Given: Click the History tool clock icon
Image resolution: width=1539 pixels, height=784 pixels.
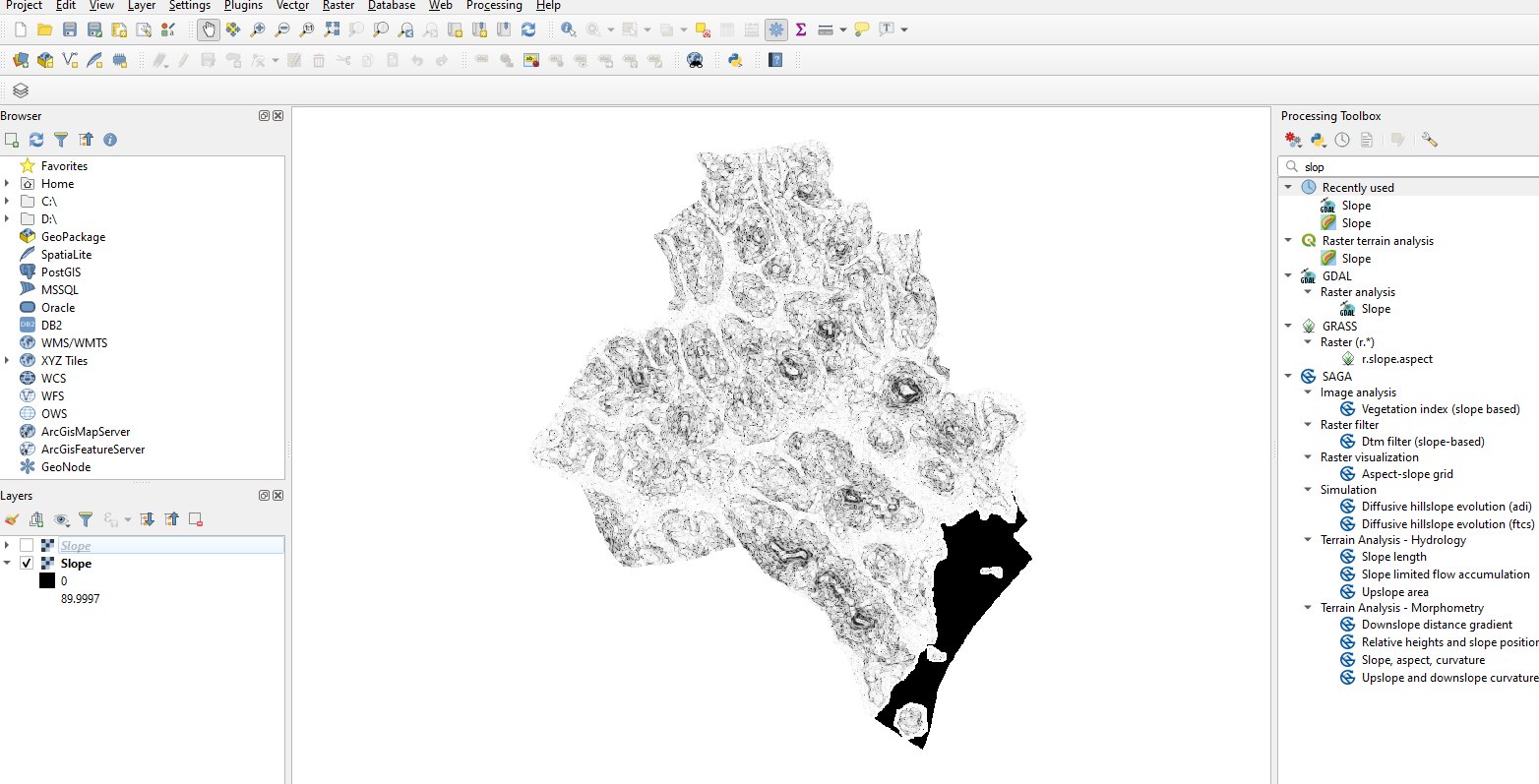Looking at the screenshot, I should pos(1342,140).
